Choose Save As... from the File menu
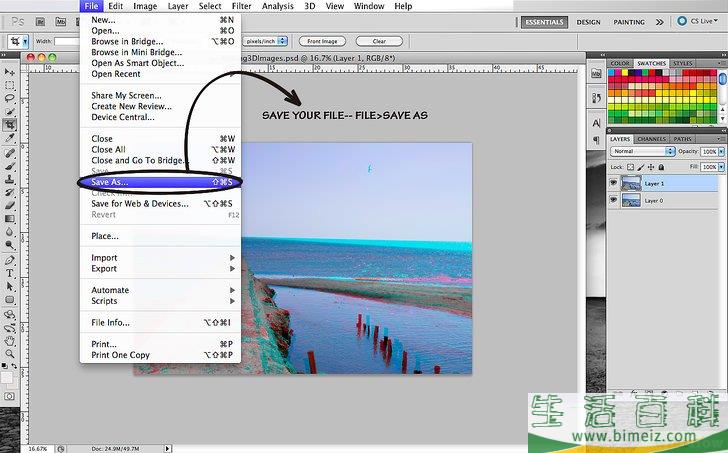 point(110,182)
